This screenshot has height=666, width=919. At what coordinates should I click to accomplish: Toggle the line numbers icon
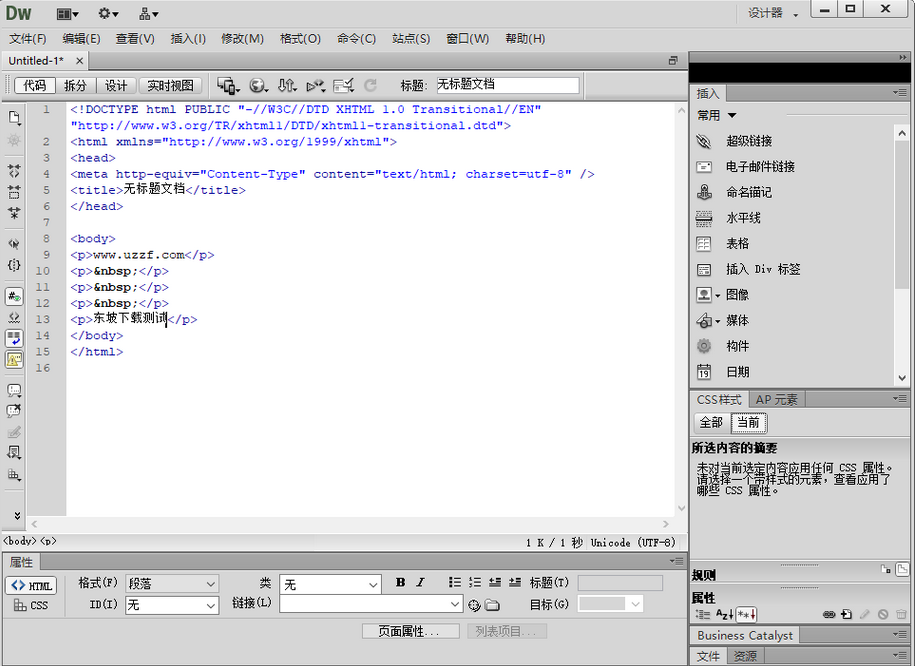(x=14, y=297)
